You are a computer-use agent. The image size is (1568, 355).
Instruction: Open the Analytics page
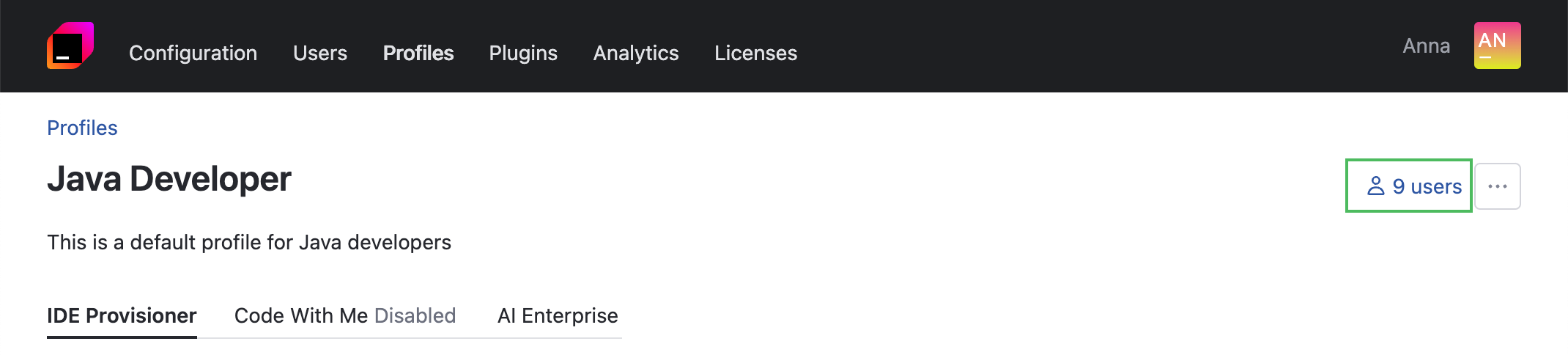coord(635,53)
